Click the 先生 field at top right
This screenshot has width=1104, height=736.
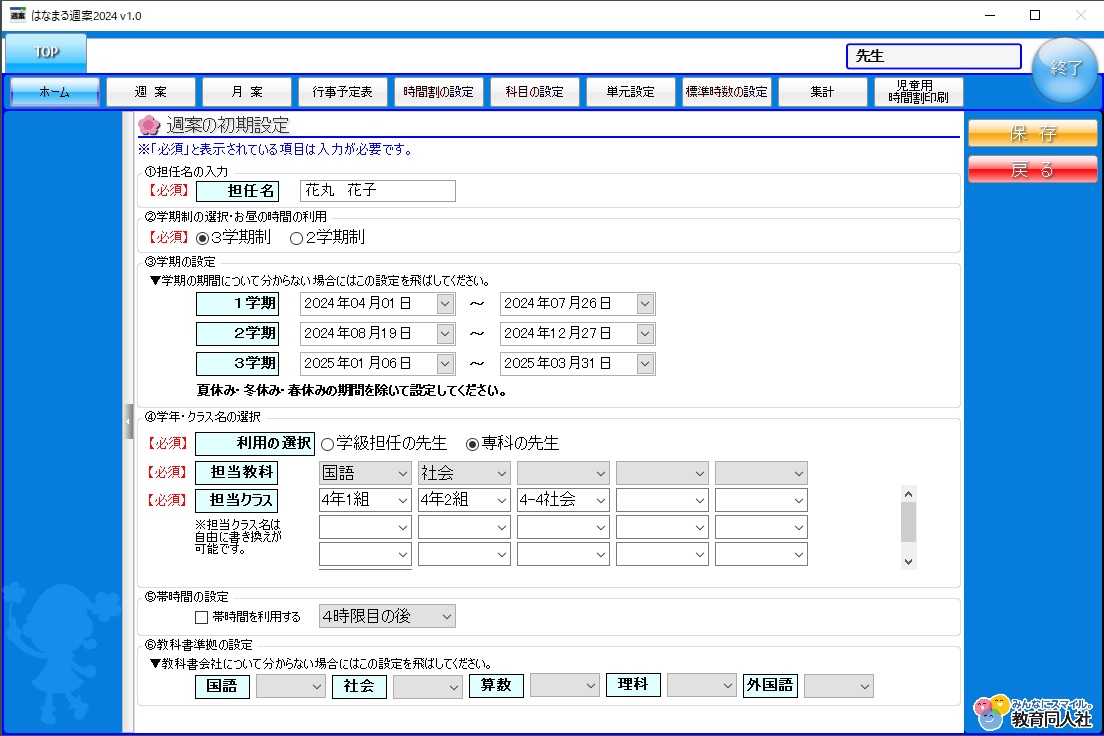(934, 56)
